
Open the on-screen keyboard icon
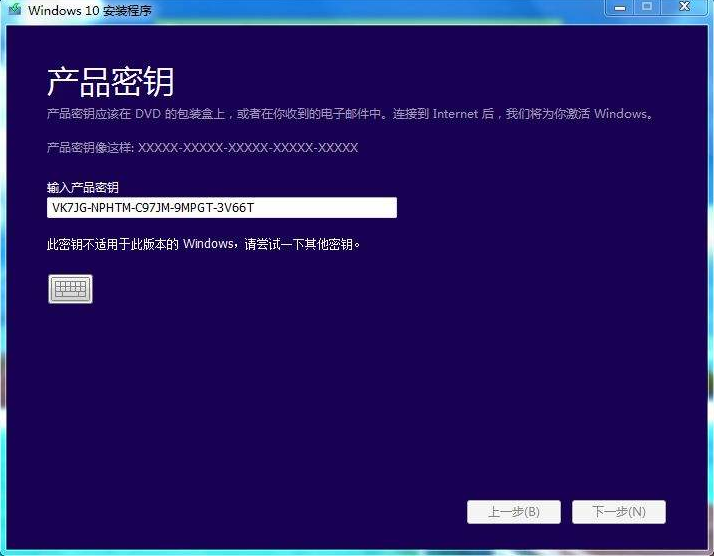70,289
